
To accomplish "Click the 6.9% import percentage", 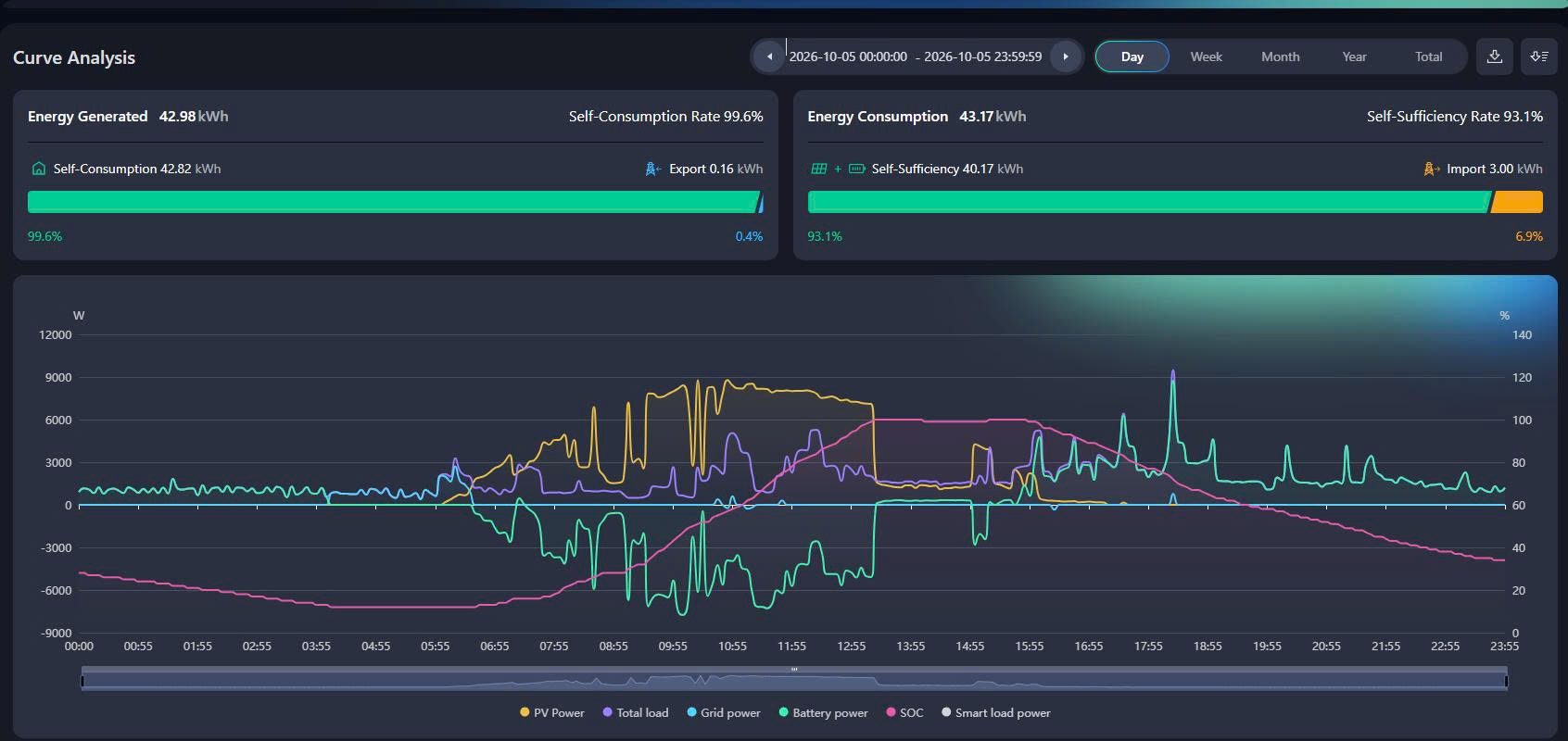I will tap(1529, 236).
